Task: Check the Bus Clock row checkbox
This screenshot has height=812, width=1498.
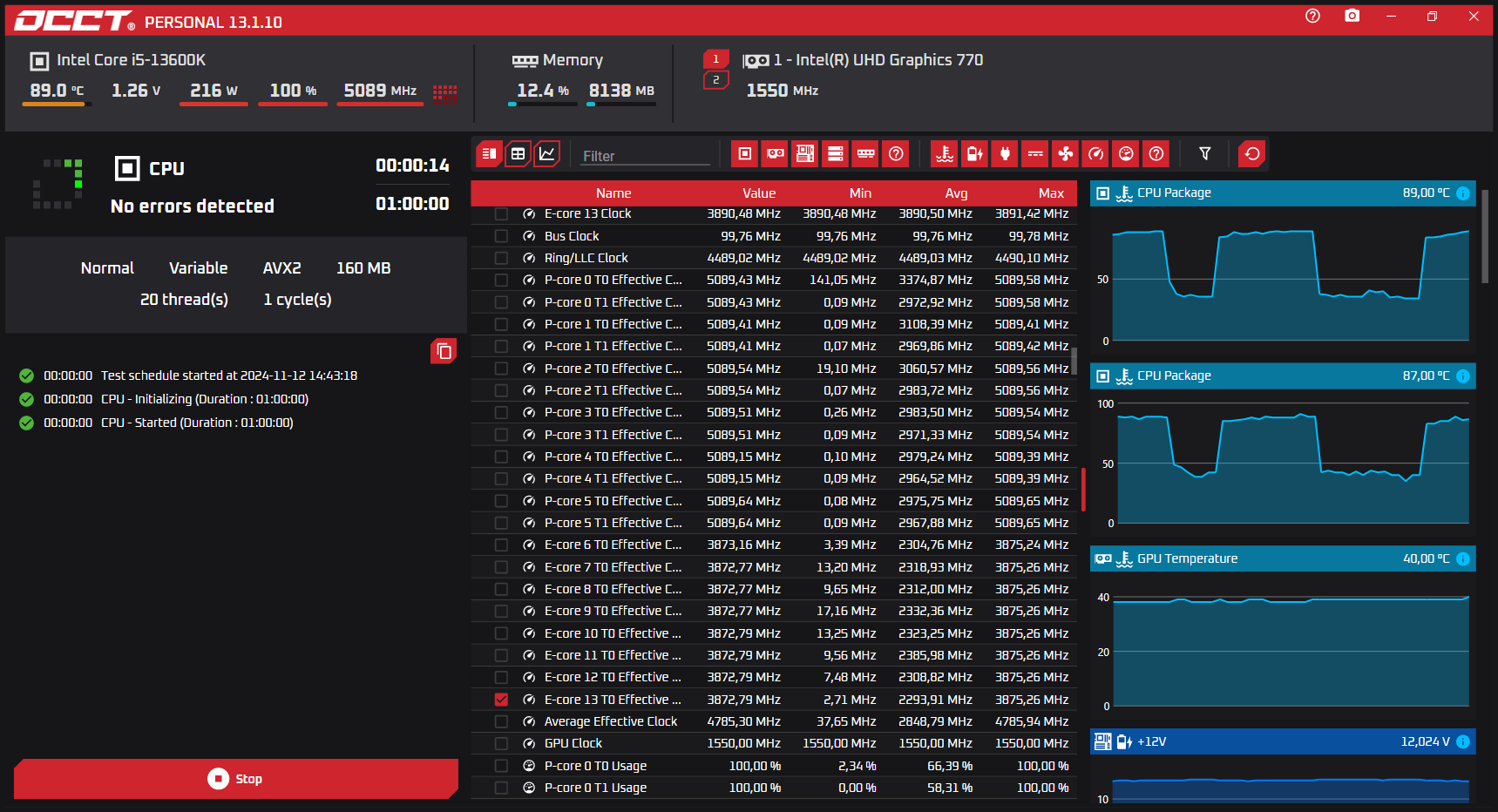Action: (x=501, y=236)
